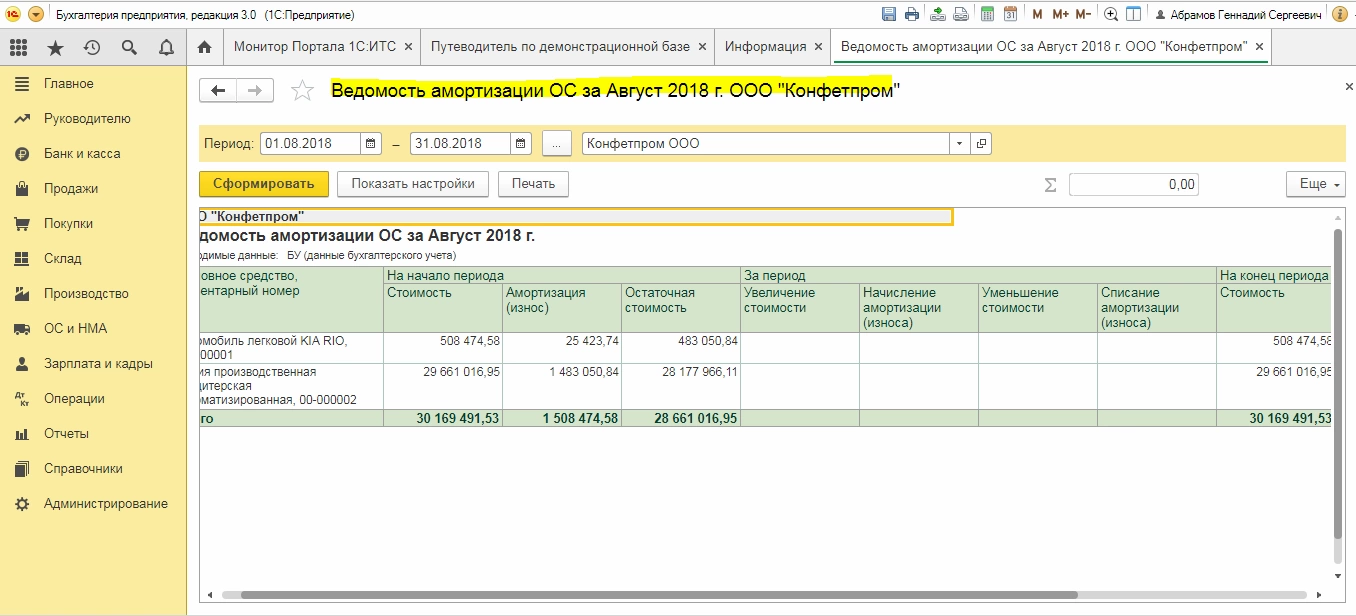Viewport: 1356px width, 616px height.
Task: Open the period selection ellipsis button
Action: click(x=556, y=143)
